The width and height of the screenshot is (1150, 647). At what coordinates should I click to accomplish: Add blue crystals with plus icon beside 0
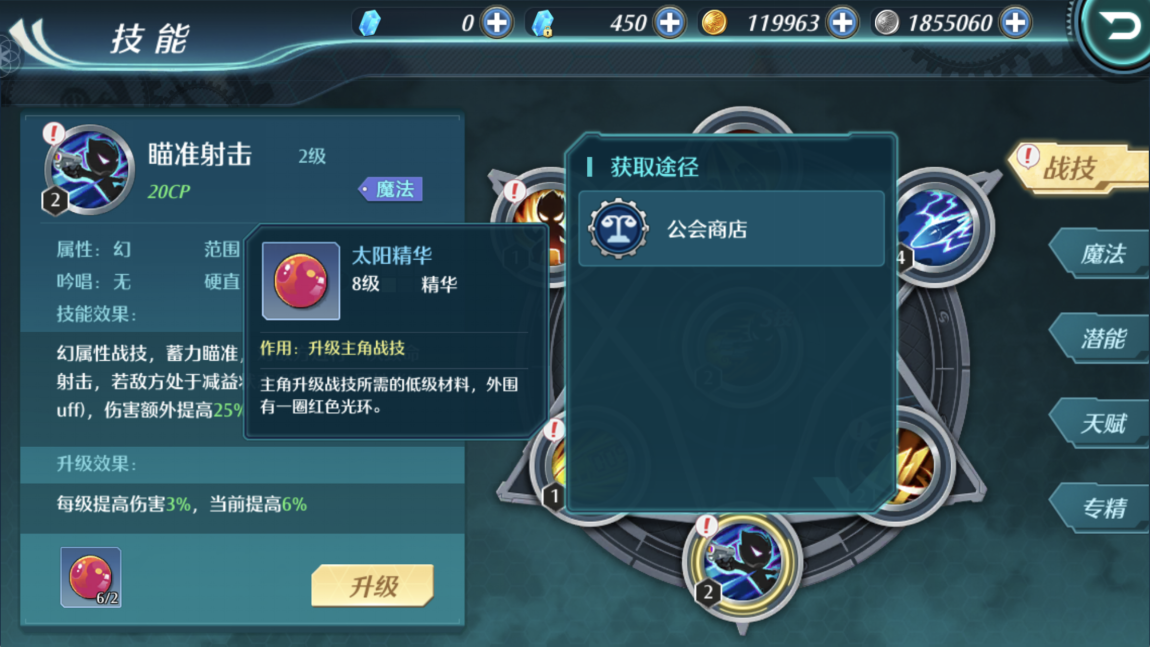[497, 23]
